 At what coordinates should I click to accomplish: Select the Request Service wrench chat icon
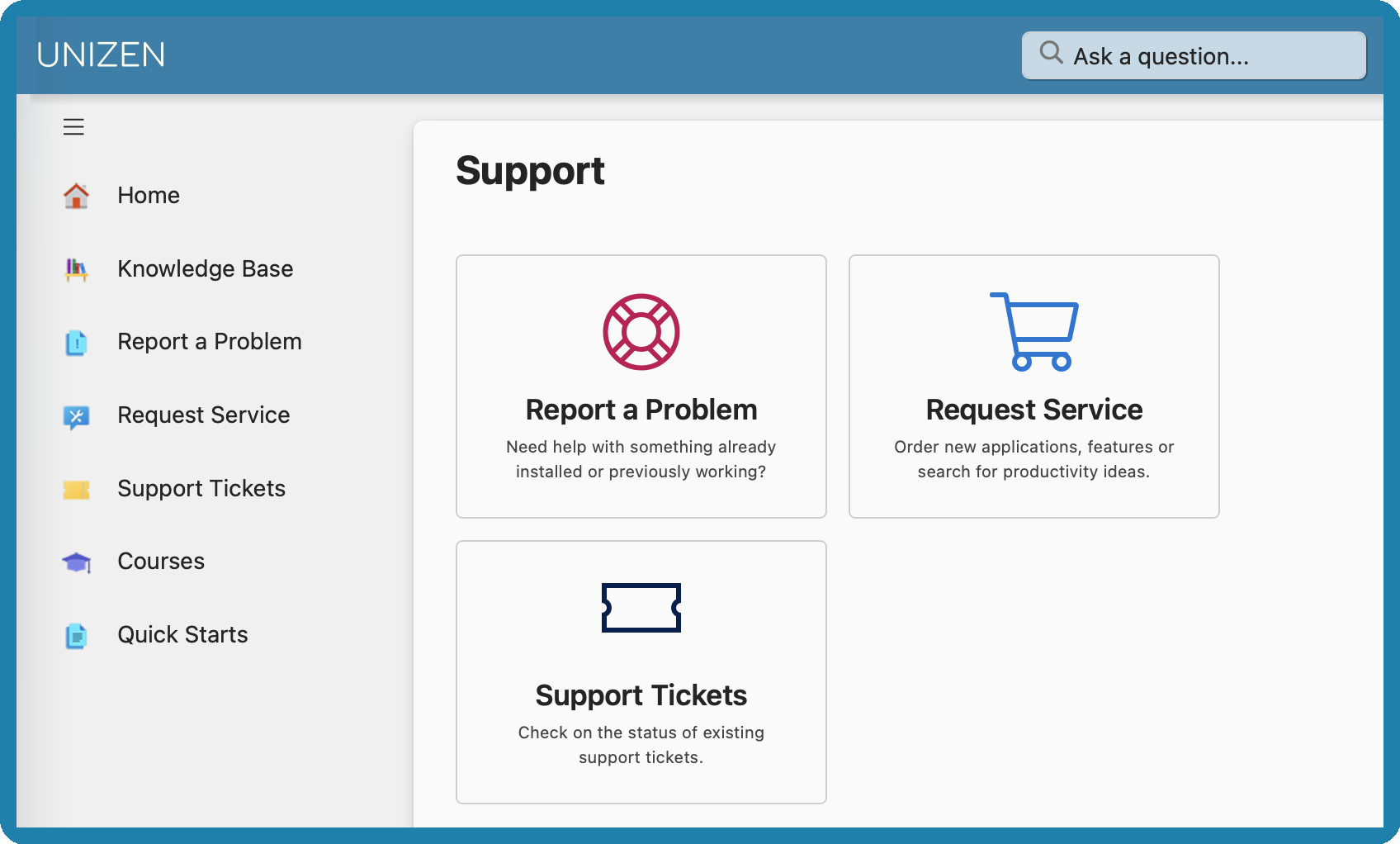(75, 415)
